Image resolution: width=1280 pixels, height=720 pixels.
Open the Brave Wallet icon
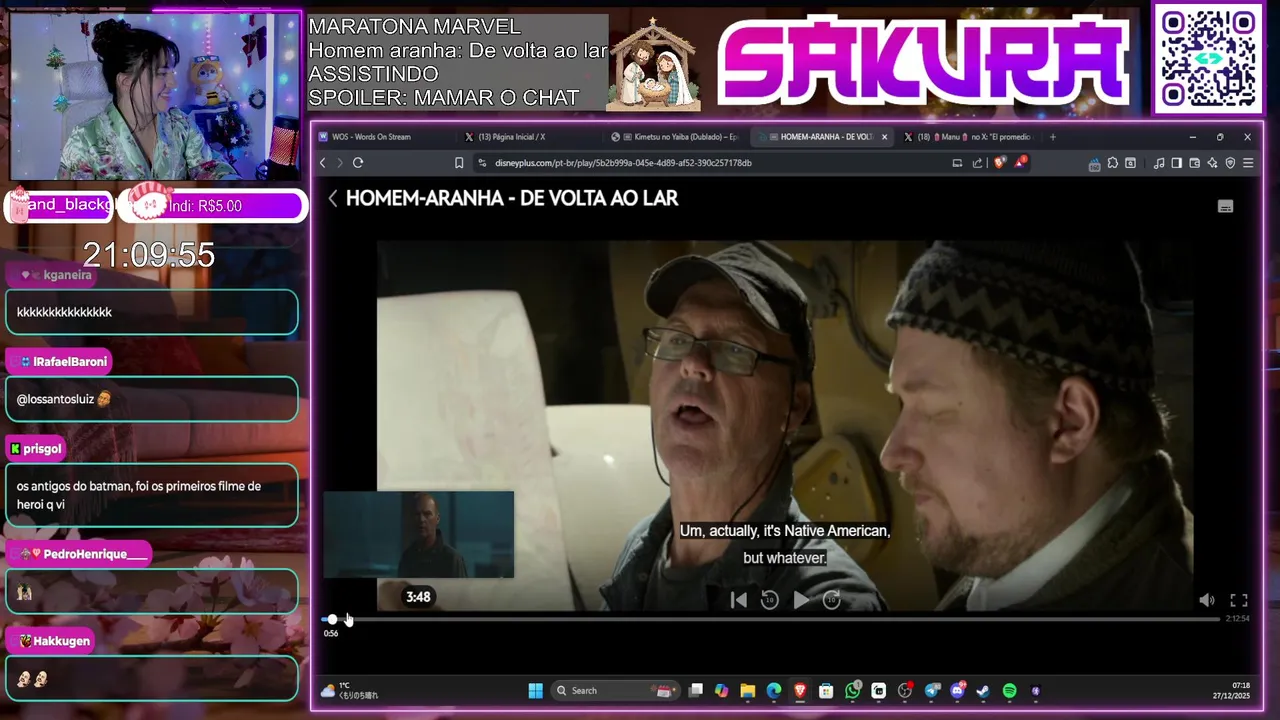pyautogui.click(x=1195, y=163)
